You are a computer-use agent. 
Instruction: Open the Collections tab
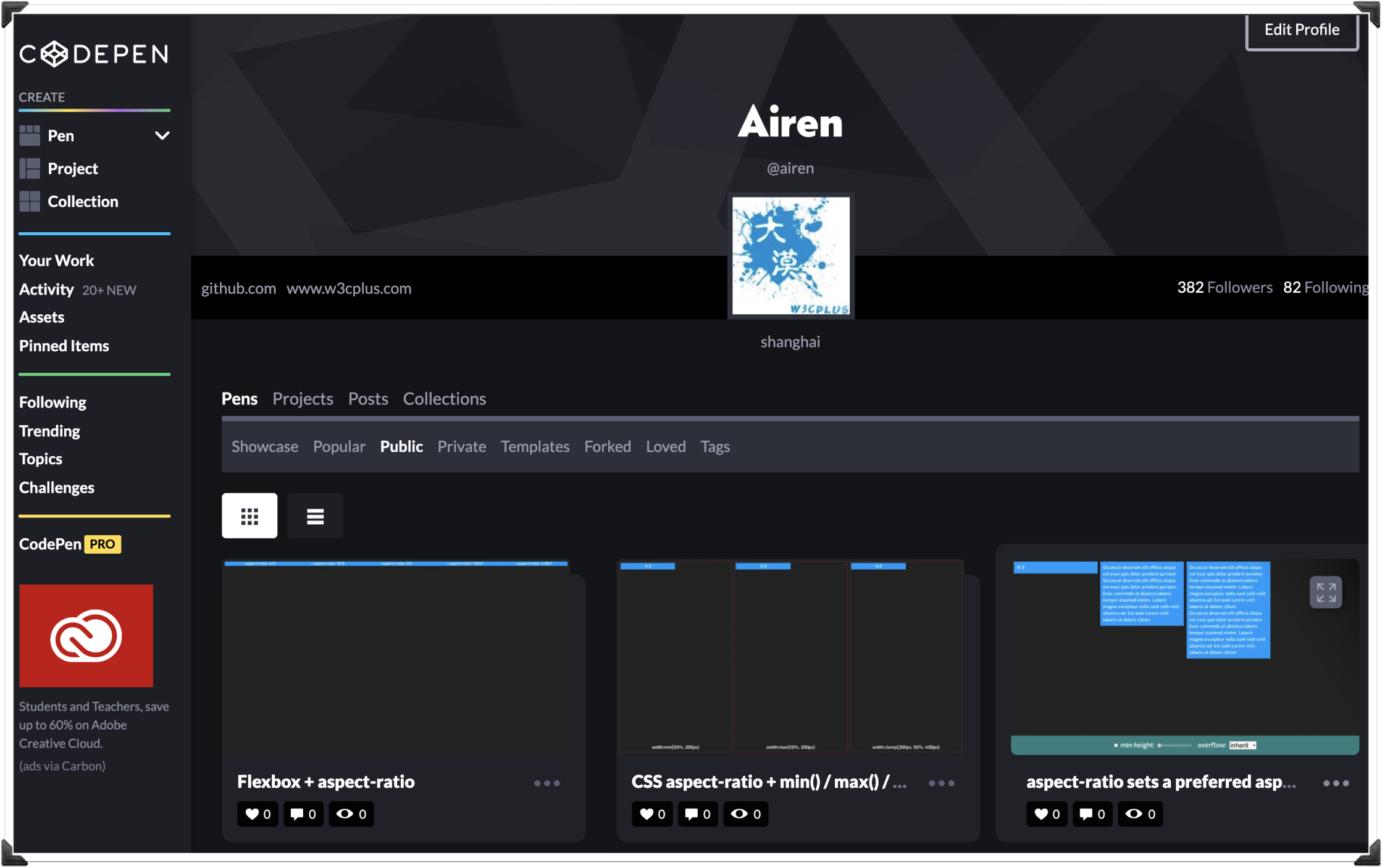pyautogui.click(x=445, y=399)
